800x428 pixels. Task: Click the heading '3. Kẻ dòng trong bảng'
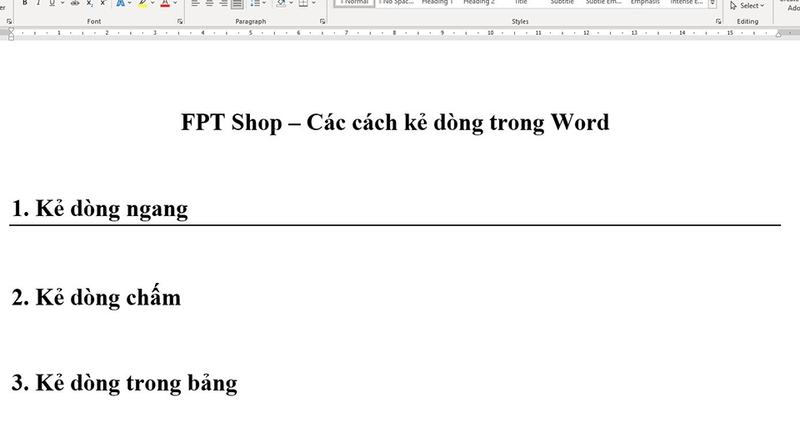click(x=124, y=384)
